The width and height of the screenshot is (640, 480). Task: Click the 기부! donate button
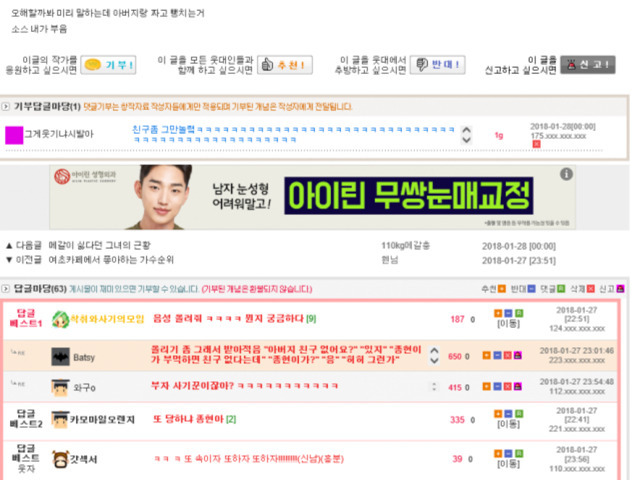(108, 65)
